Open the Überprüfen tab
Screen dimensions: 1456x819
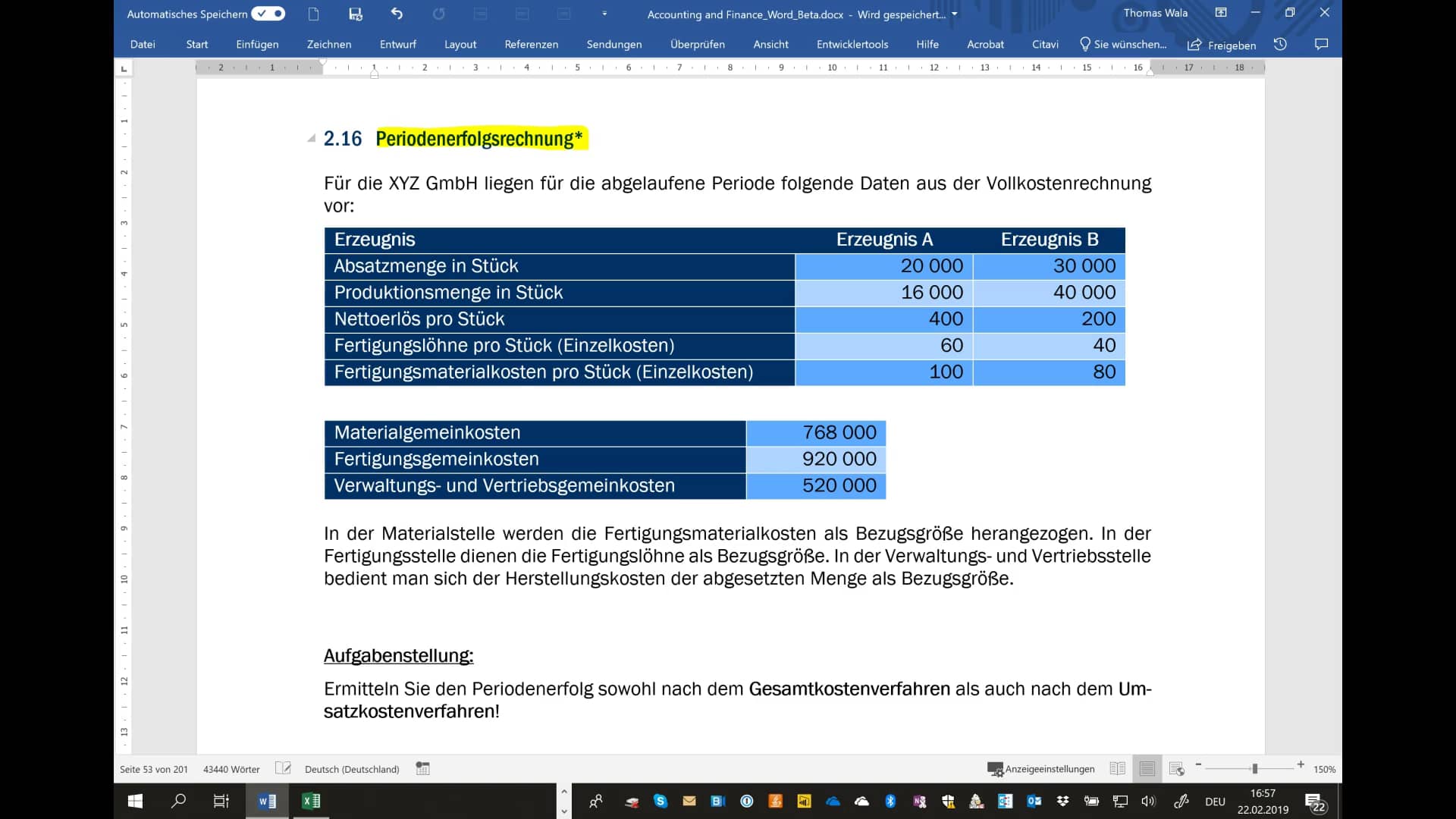(698, 44)
